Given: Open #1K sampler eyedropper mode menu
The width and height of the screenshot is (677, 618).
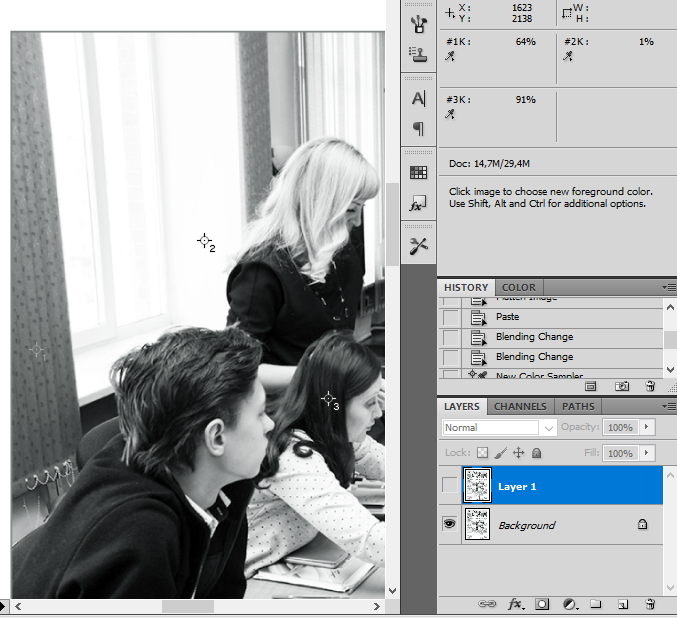Looking at the screenshot, I should click(450, 56).
